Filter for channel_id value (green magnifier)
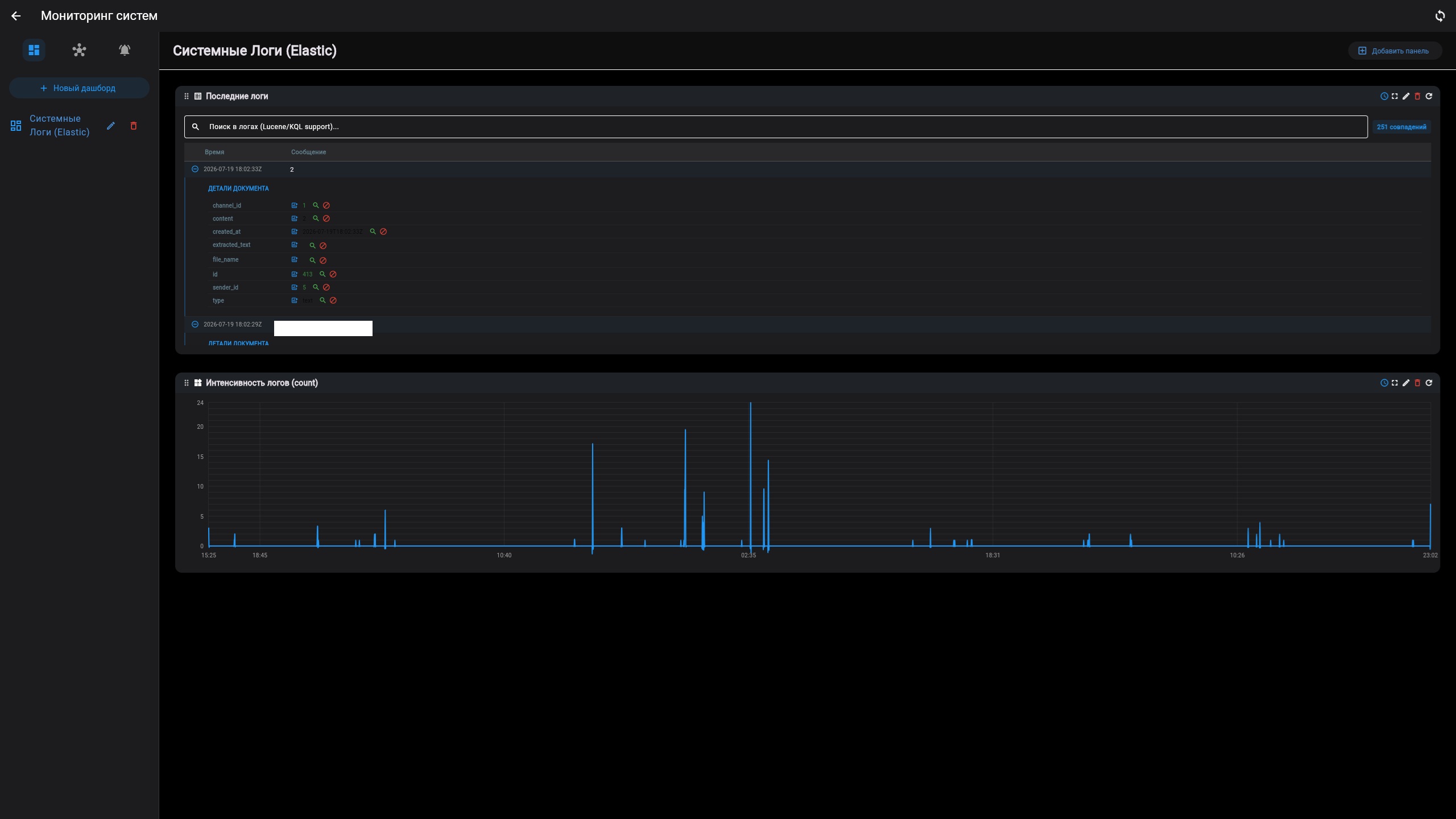 tap(316, 205)
